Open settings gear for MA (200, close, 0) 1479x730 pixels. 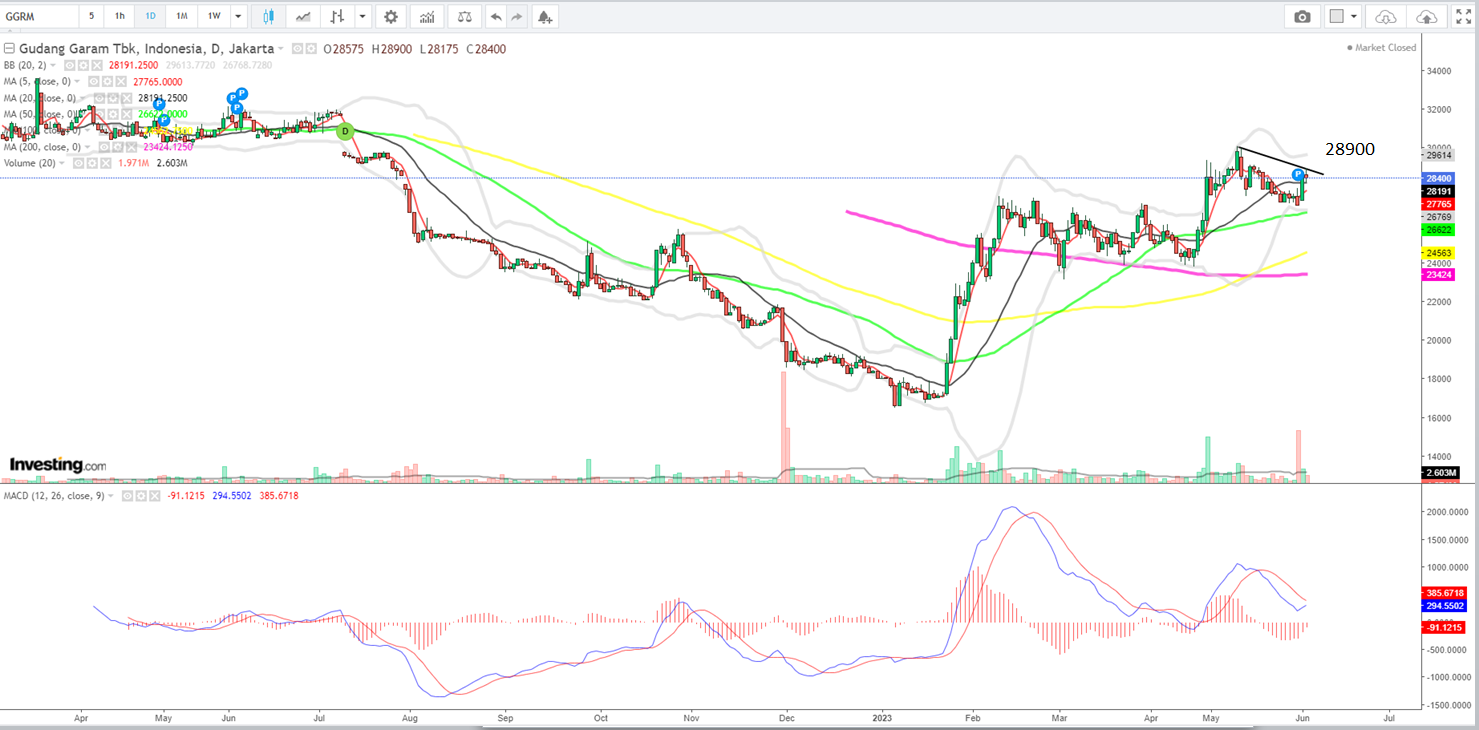[117, 147]
